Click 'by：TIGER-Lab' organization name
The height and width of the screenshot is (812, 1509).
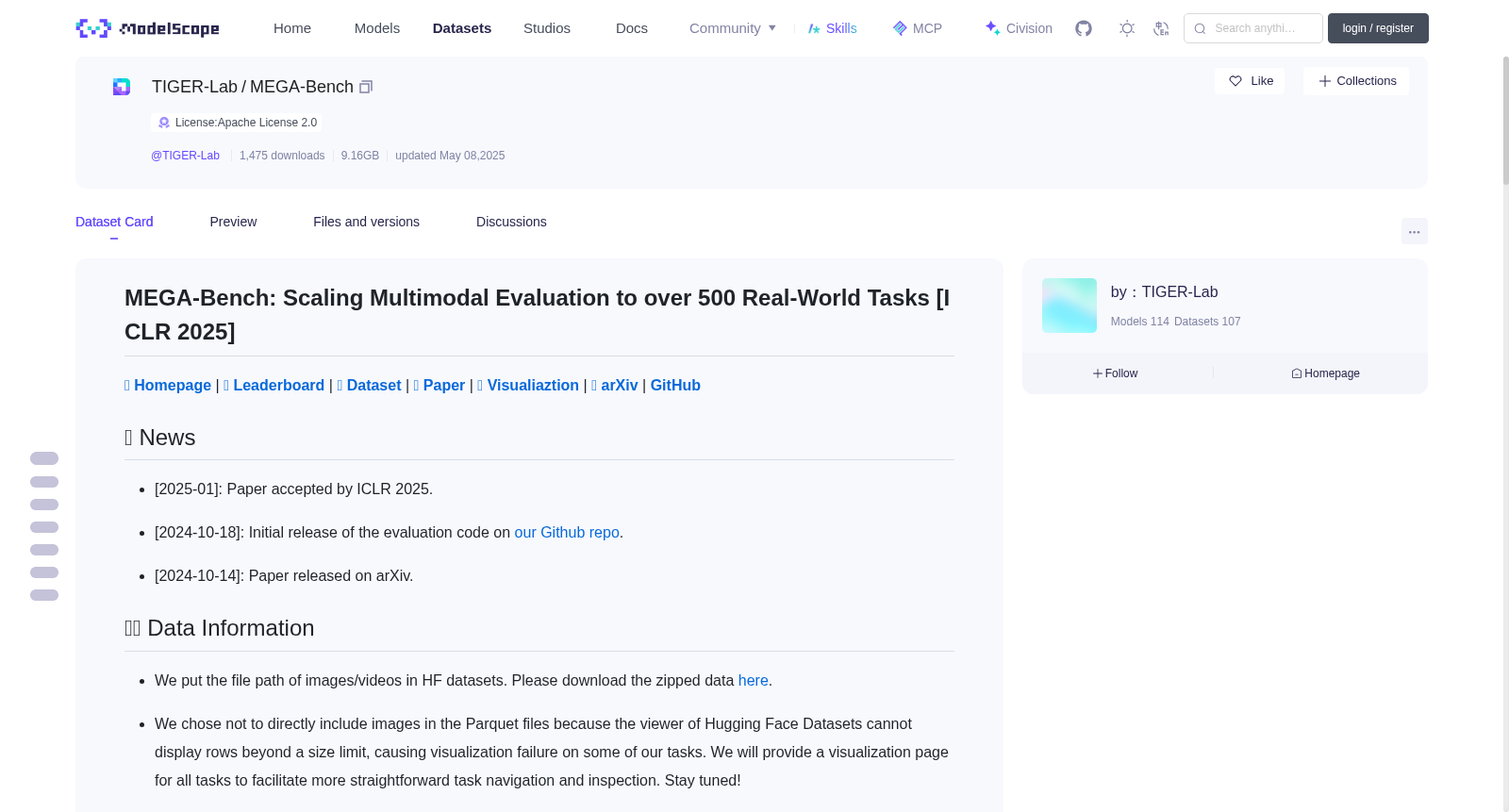pyautogui.click(x=1165, y=292)
